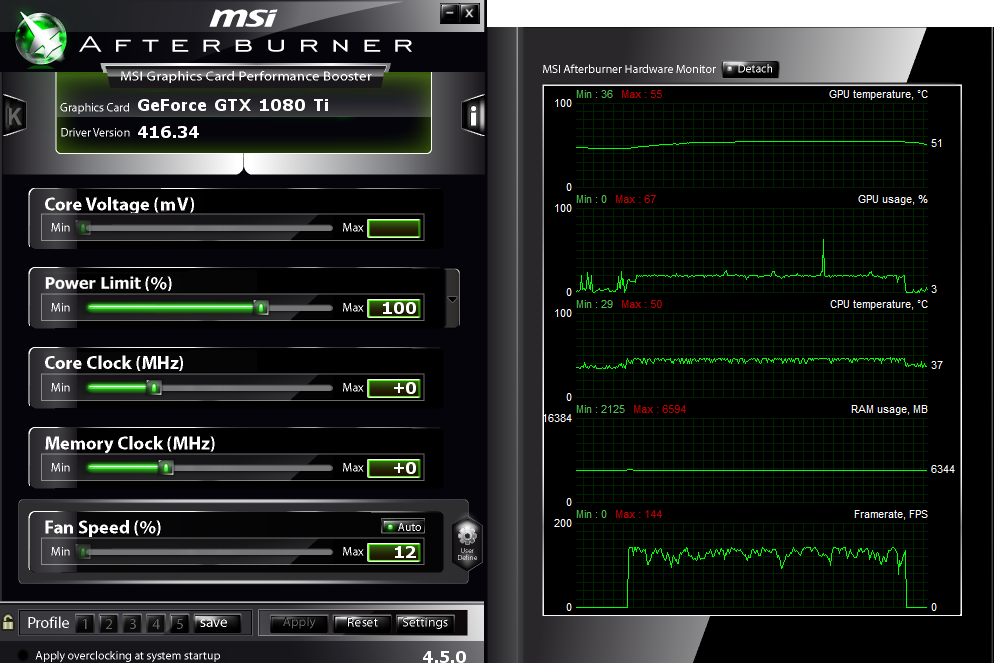994x663 pixels.
Task: Click the Core Clock slider handle
Action: 154,388
